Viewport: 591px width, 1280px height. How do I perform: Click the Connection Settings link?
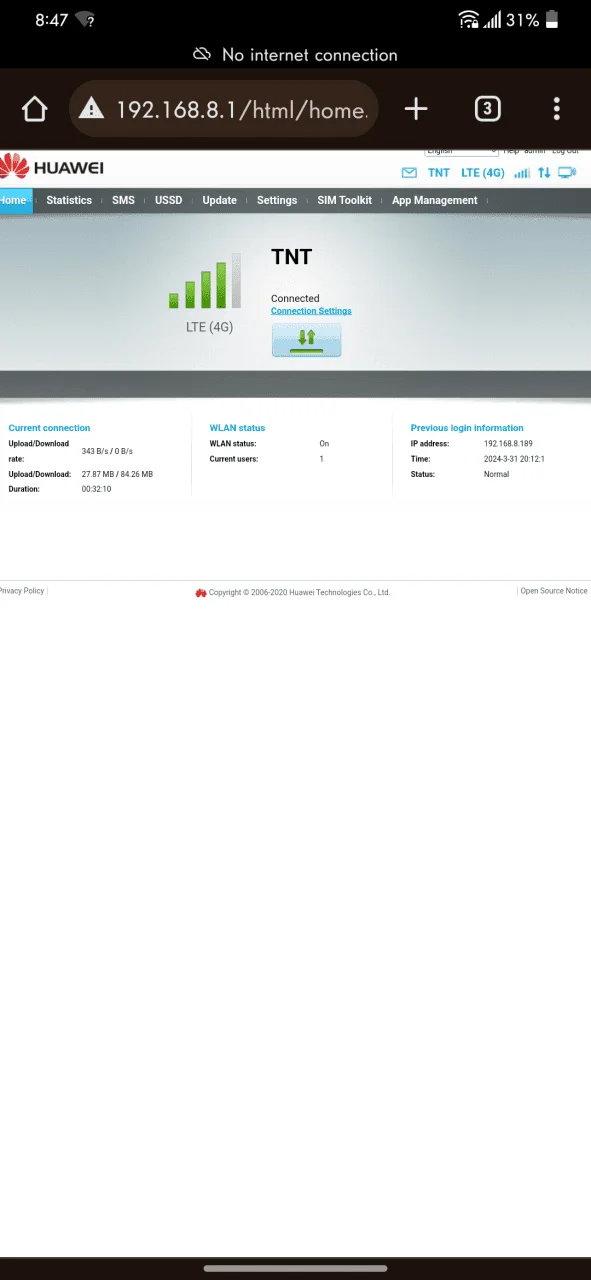311,311
